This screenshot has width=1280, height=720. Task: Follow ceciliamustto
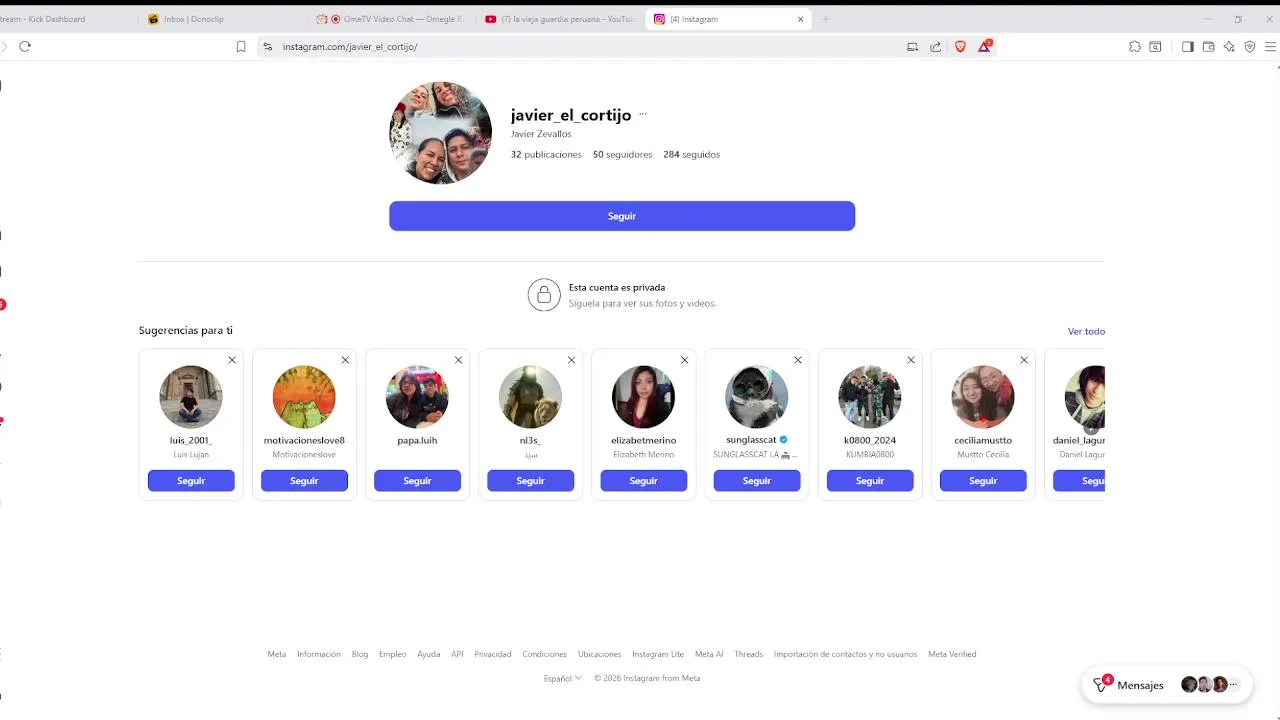point(982,481)
